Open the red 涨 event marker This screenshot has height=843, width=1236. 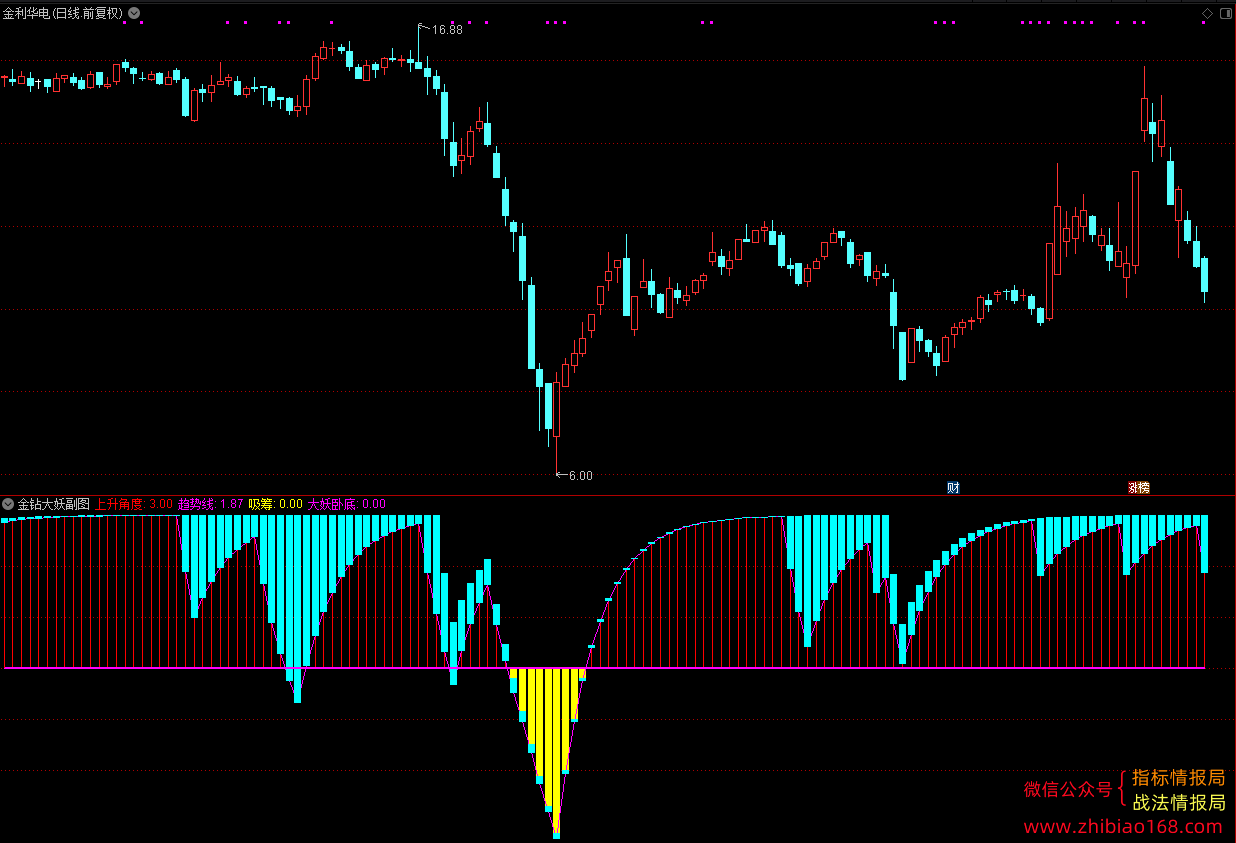1133,488
